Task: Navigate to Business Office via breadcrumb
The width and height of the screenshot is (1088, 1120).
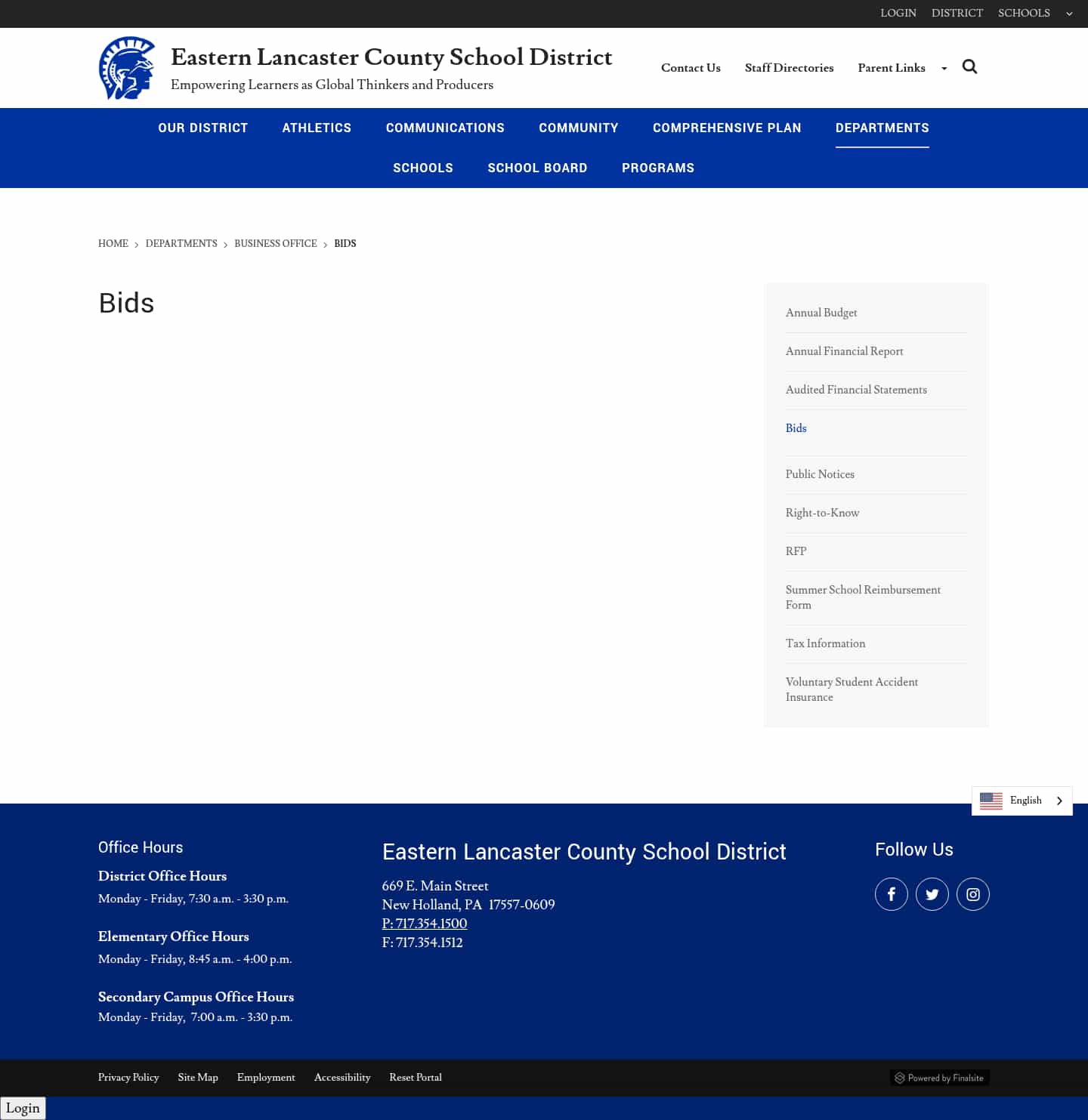Action: 275,243
